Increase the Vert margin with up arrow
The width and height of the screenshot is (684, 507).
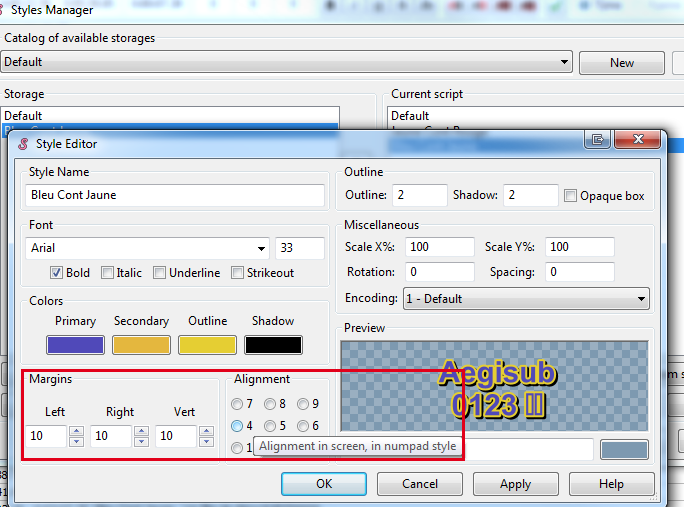point(206,431)
